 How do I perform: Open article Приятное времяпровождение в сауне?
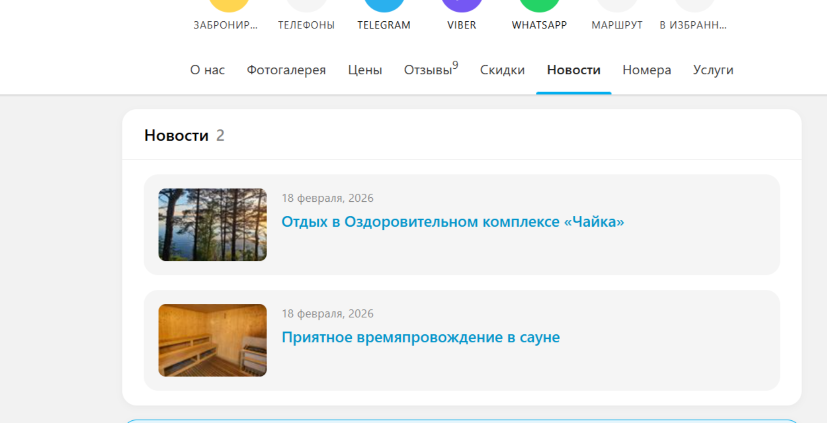[x=420, y=337]
